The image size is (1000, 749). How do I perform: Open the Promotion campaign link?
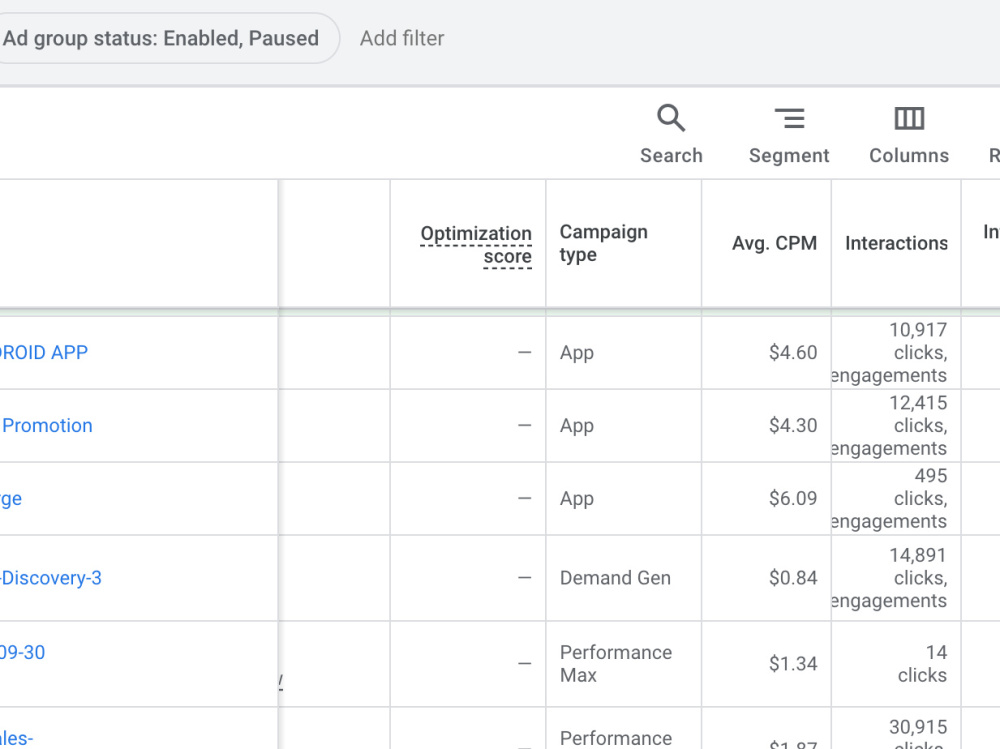tap(47, 426)
